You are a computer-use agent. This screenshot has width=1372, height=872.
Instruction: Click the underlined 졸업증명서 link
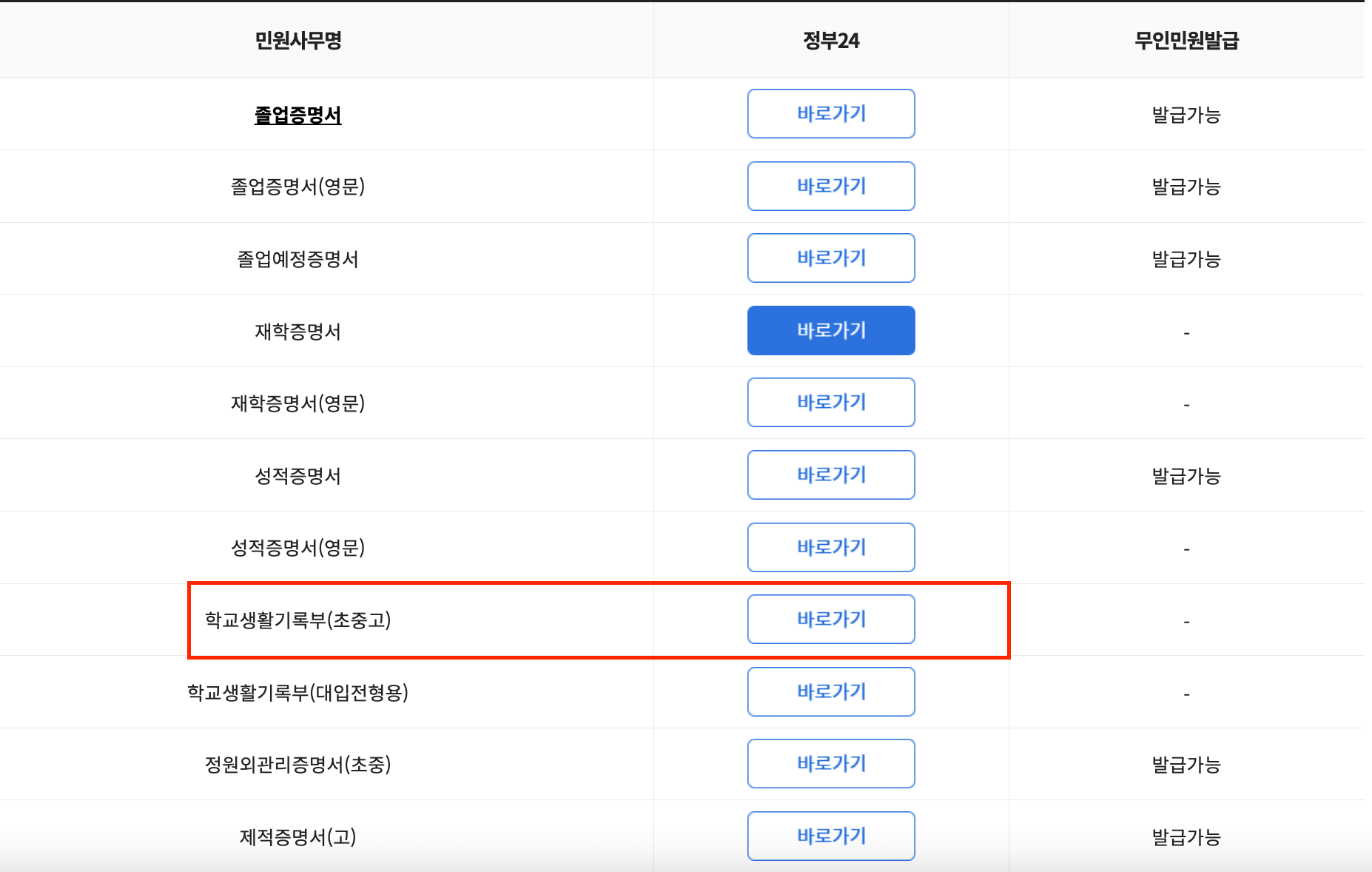point(297,115)
